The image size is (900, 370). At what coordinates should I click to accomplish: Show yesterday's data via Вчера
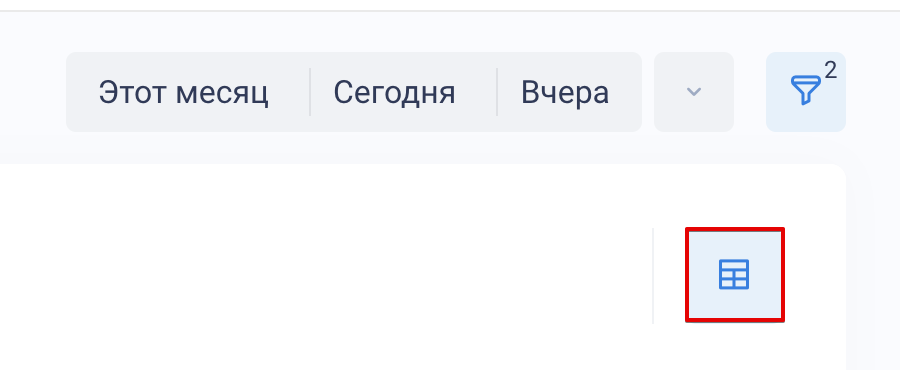[x=565, y=92]
